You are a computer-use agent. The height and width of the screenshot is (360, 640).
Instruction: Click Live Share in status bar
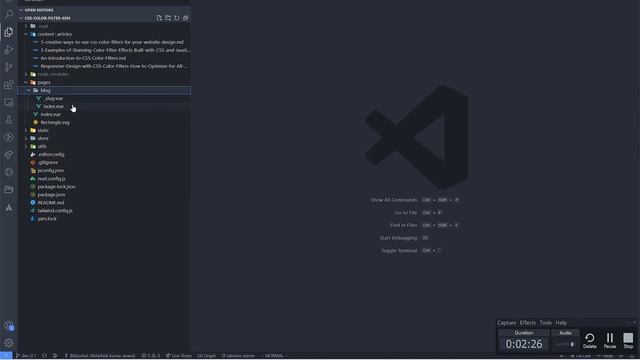tap(178, 356)
